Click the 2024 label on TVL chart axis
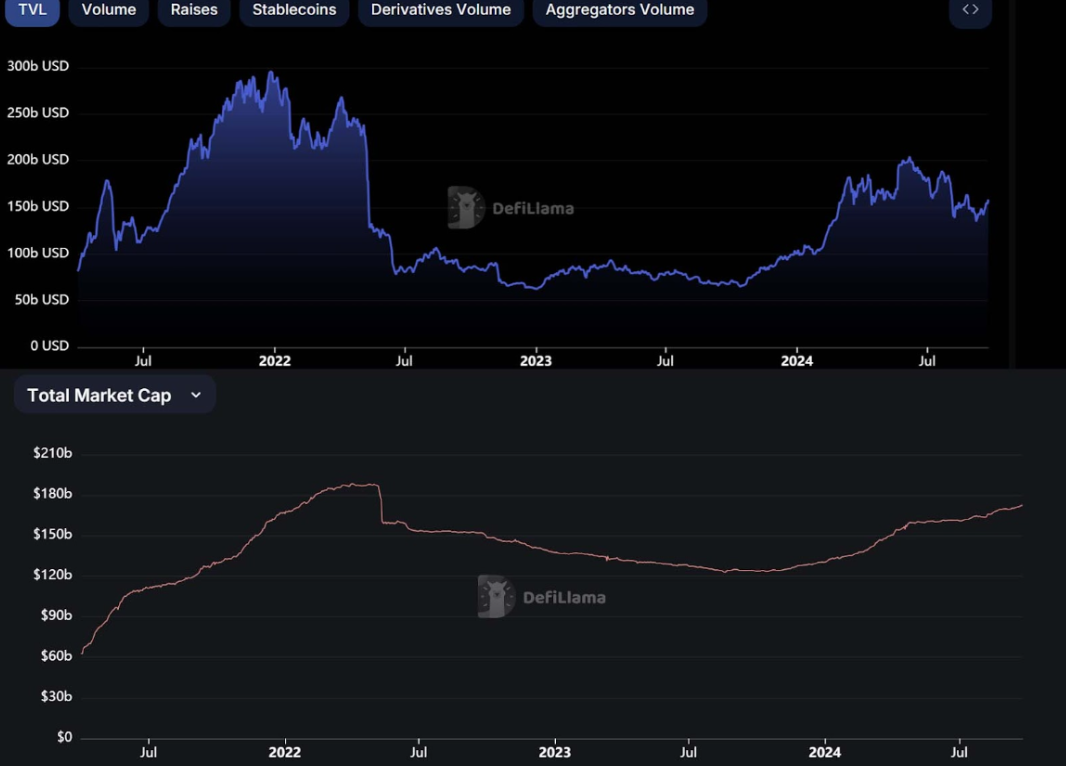1066x766 pixels. tap(797, 361)
